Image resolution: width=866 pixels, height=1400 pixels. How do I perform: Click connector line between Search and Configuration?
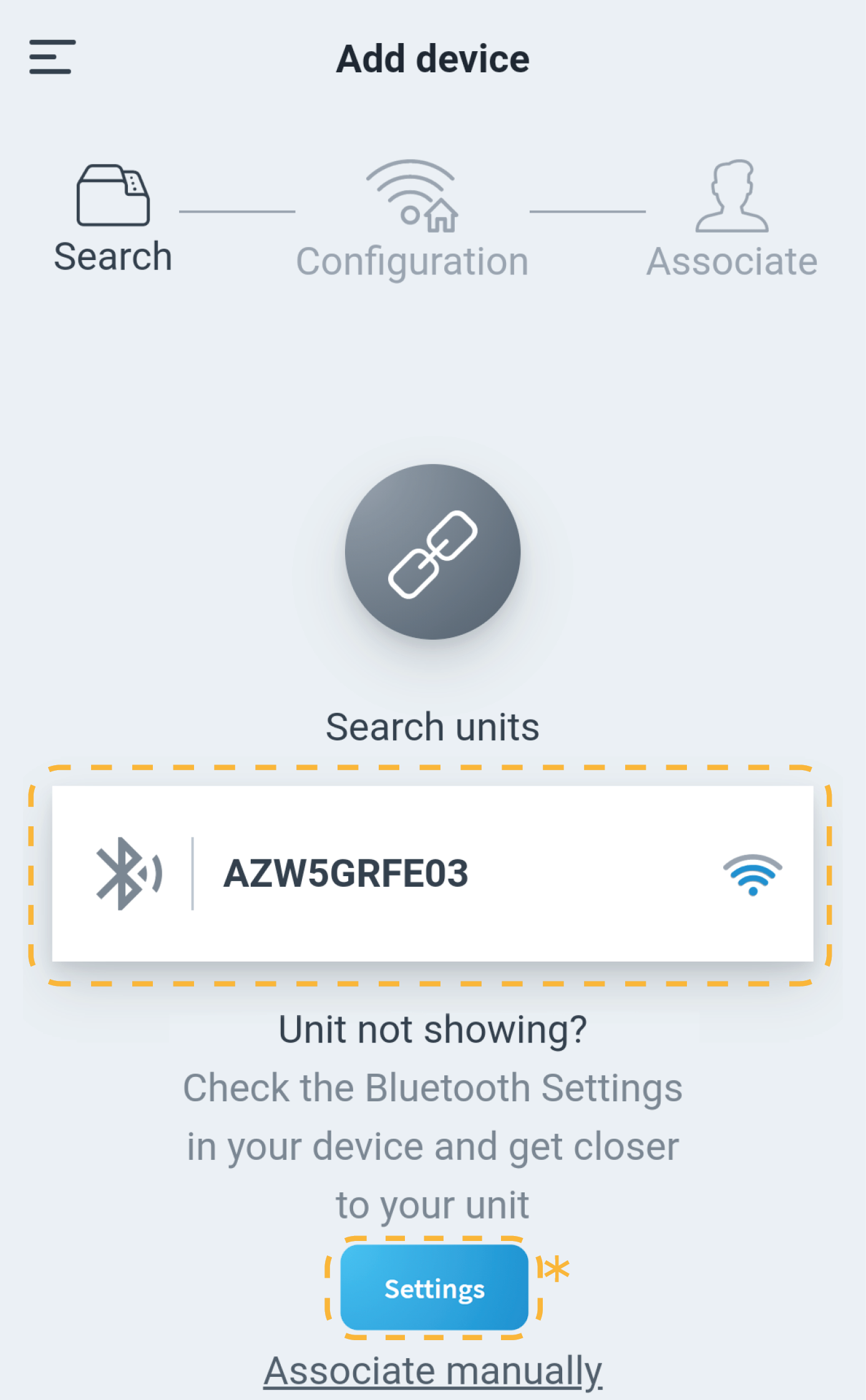tap(237, 211)
